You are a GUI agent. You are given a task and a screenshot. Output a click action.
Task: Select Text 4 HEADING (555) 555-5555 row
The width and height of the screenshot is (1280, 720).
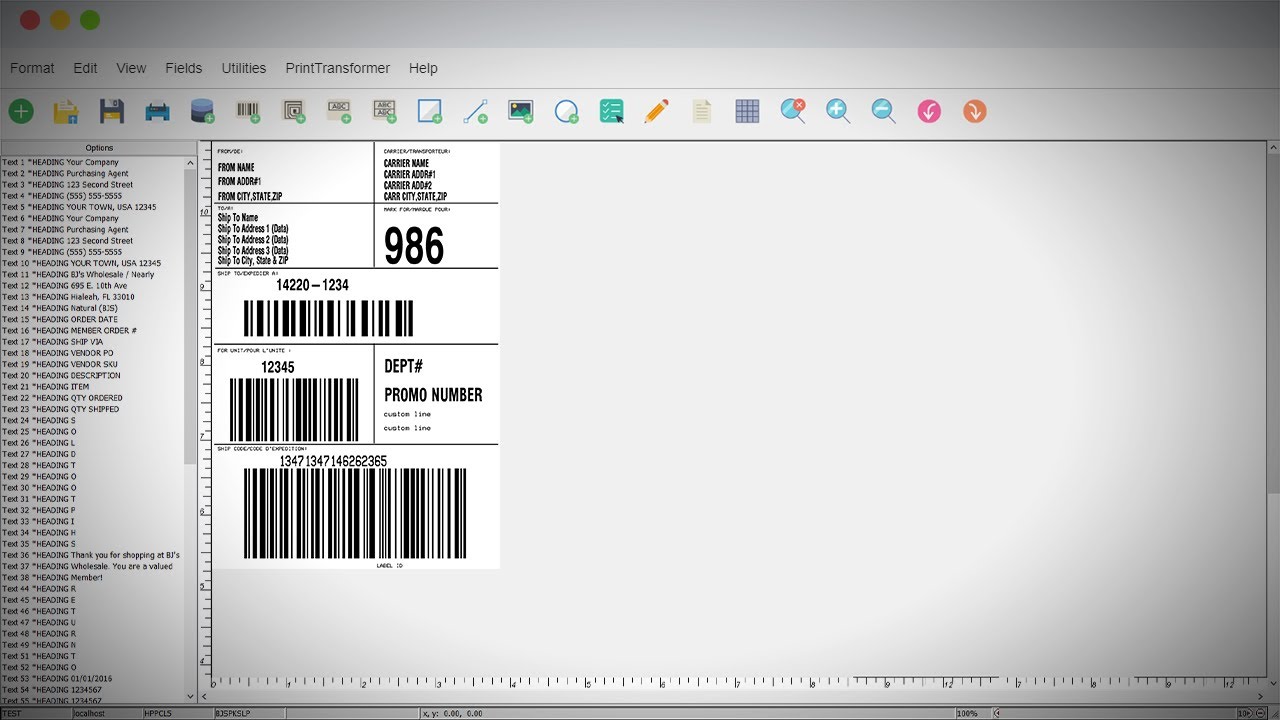click(92, 196)
